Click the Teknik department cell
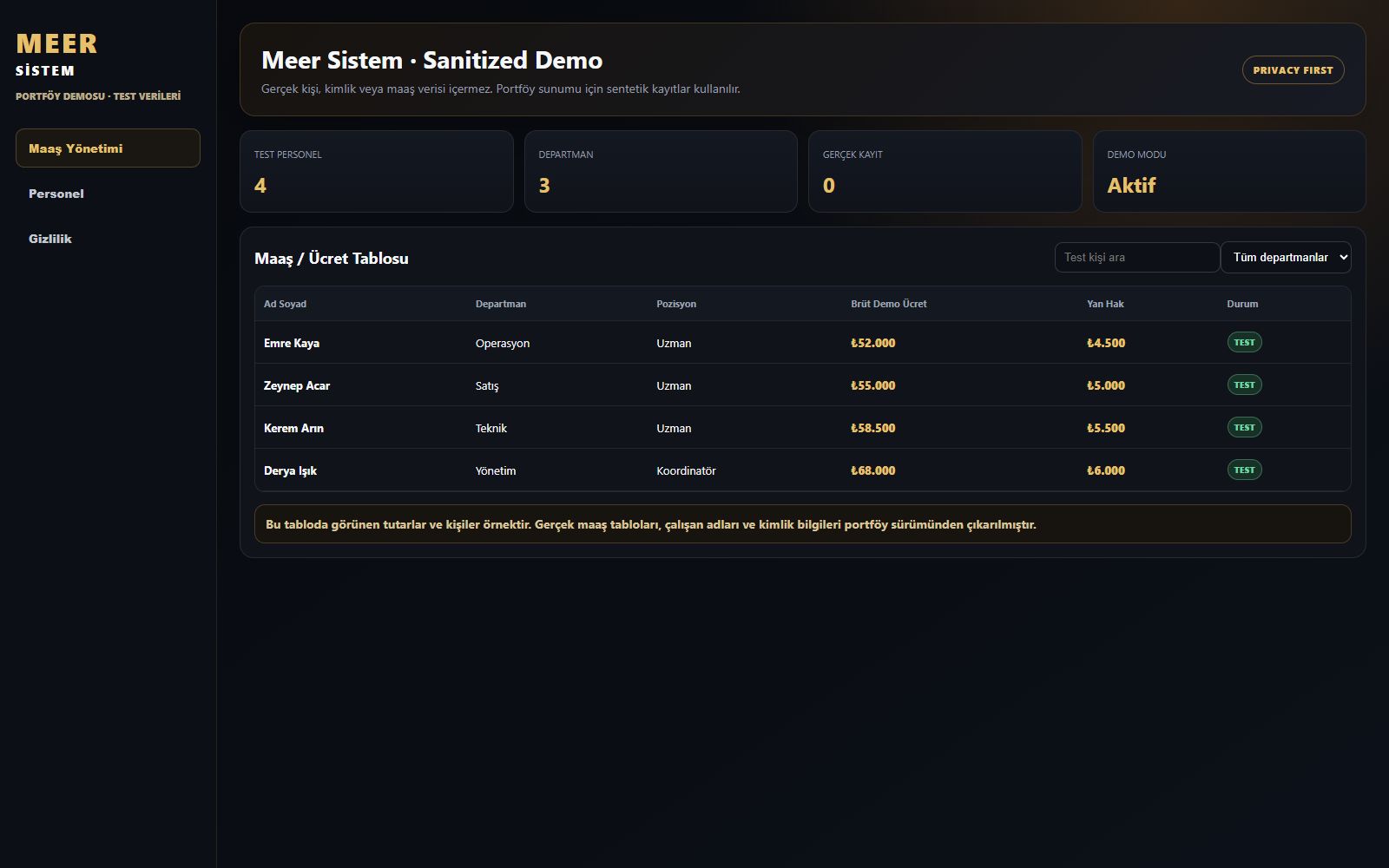The height and width of the screenshot is (868, 1389). tap(491, 428)
